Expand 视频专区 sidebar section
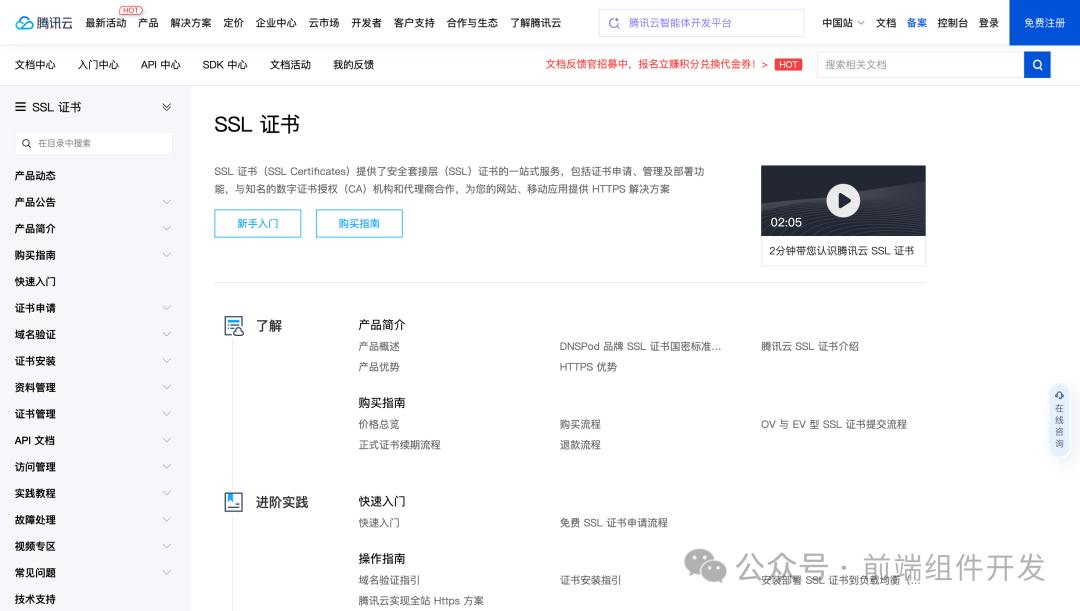The height and width of the screenshot is (611, 1080). (167, 546)
